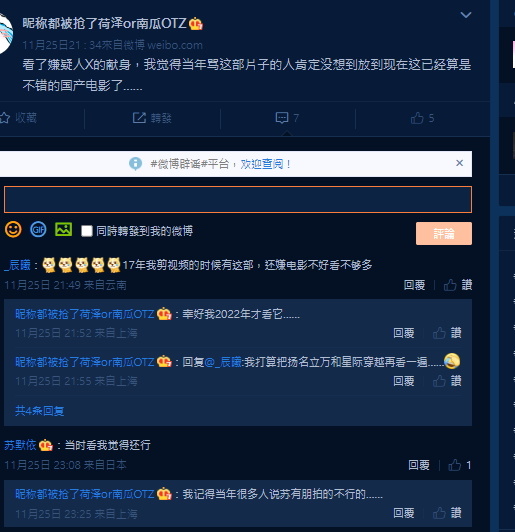Reply to _辰曦's comment via 回覆
The width and height of the screenshot is (515, 532).
[x=414, y=285]
